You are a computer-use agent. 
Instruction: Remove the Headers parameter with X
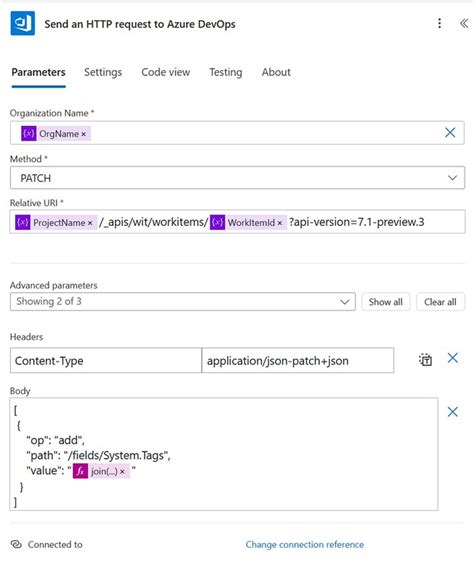[453, 358]
